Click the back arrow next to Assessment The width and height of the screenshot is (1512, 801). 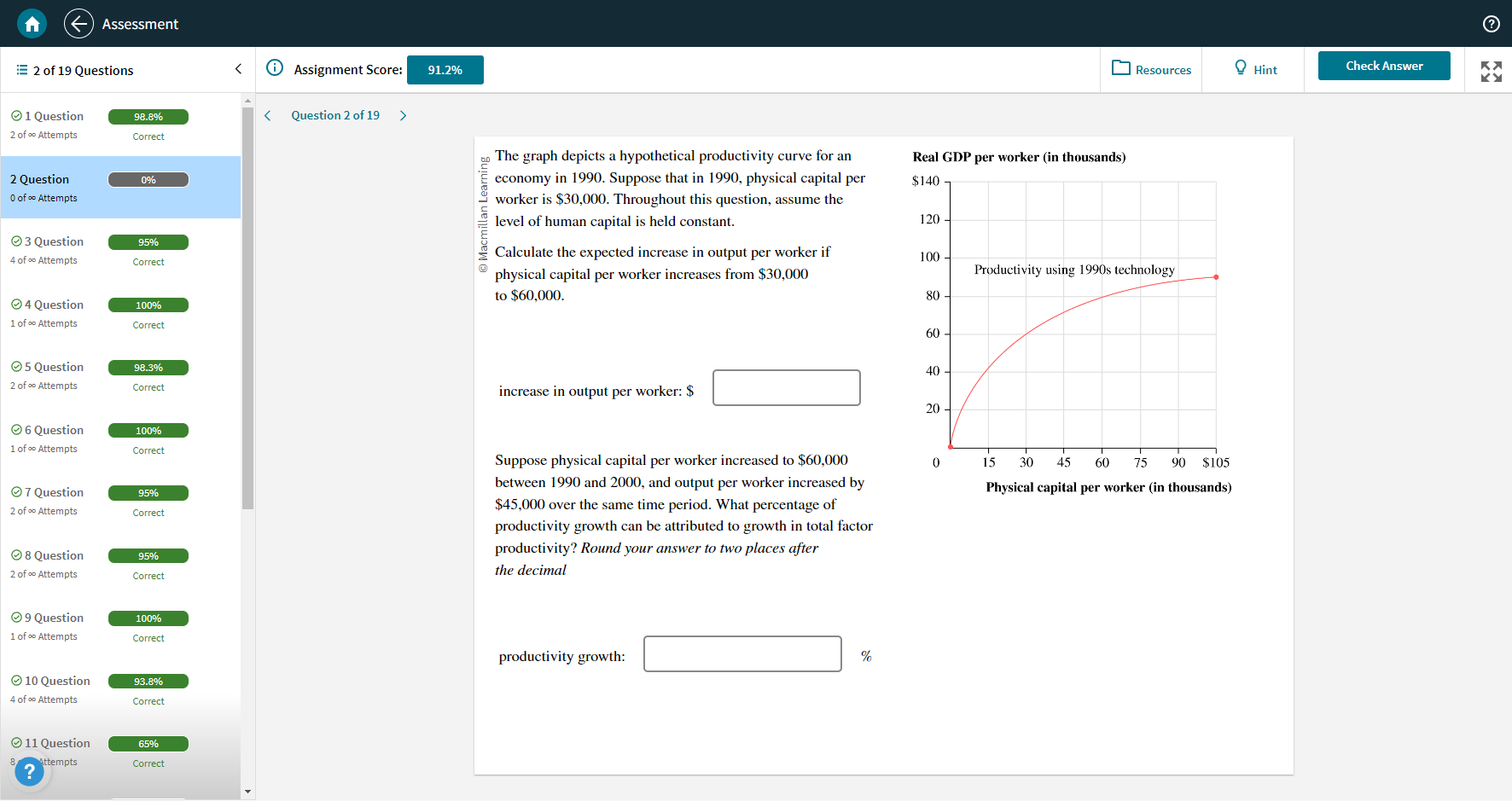79,24
